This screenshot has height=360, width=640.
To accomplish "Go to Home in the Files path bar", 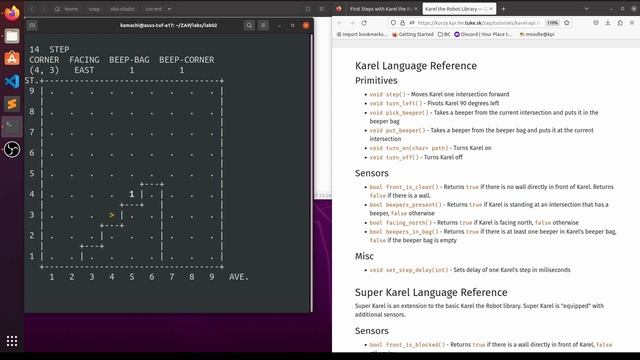I will point(67,9).
